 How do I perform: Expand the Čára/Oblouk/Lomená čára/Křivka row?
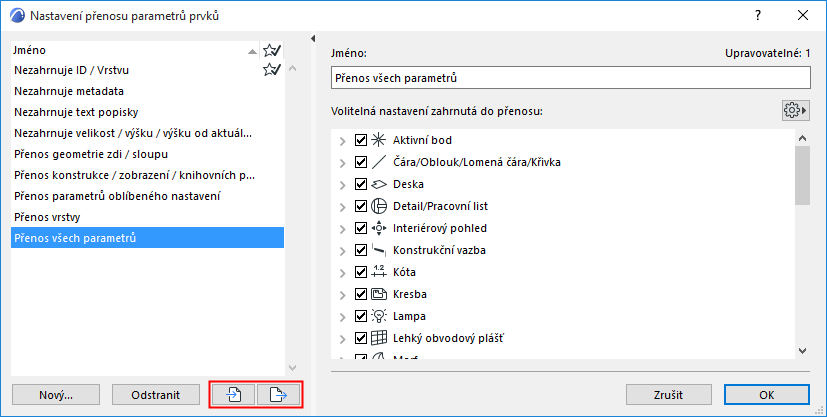(x=343, y=162)
